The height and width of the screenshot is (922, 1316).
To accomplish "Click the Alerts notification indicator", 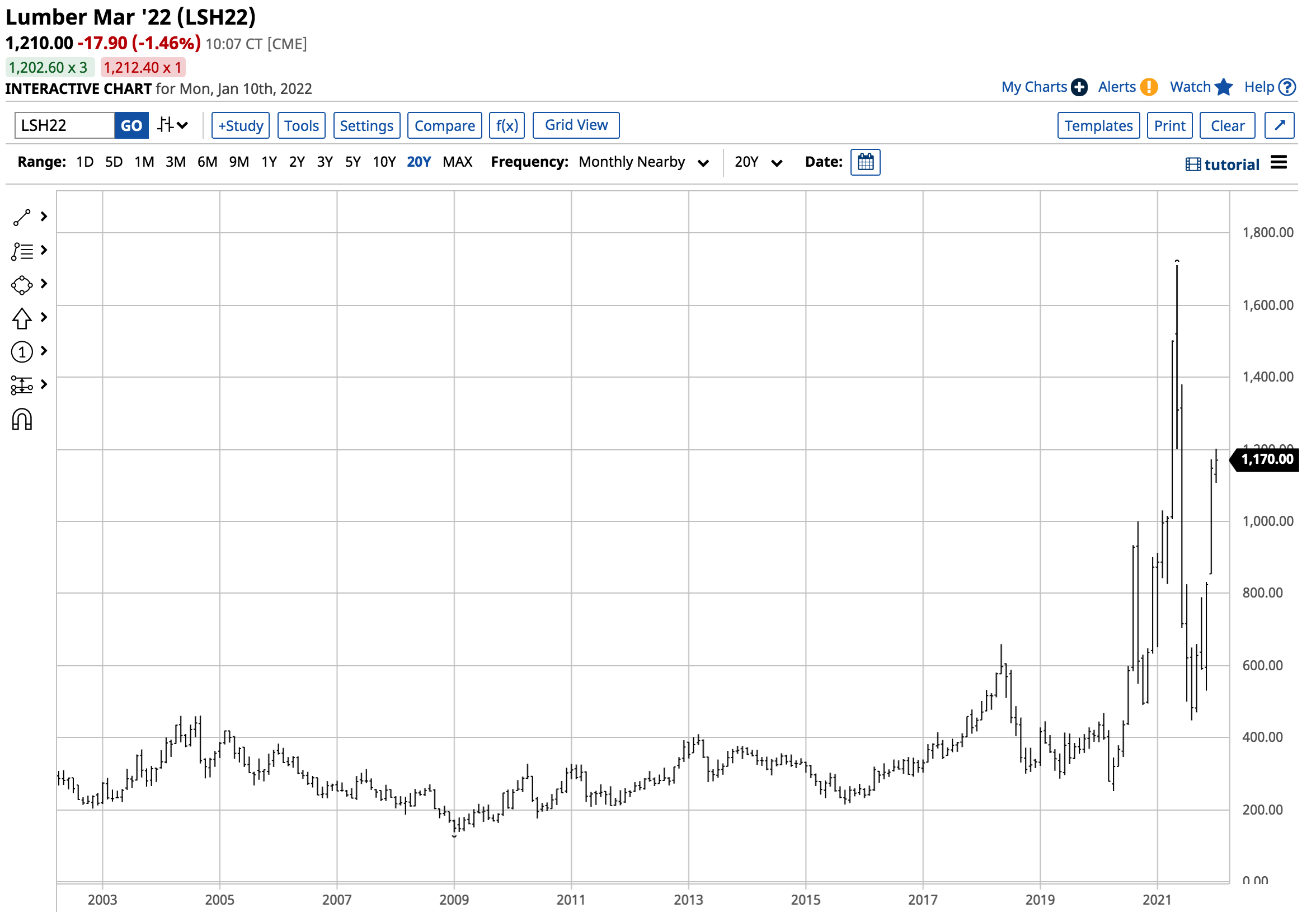I will pos(1149,87).
